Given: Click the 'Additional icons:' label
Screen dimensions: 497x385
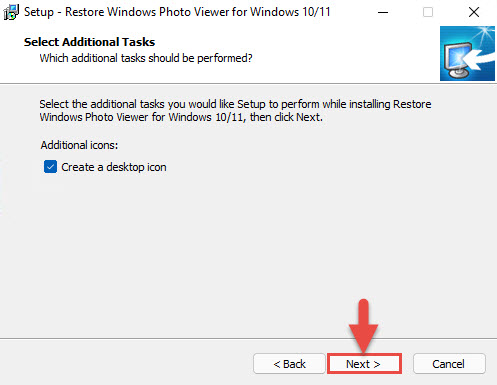Looking at the screenshot, I should point(79,145).
